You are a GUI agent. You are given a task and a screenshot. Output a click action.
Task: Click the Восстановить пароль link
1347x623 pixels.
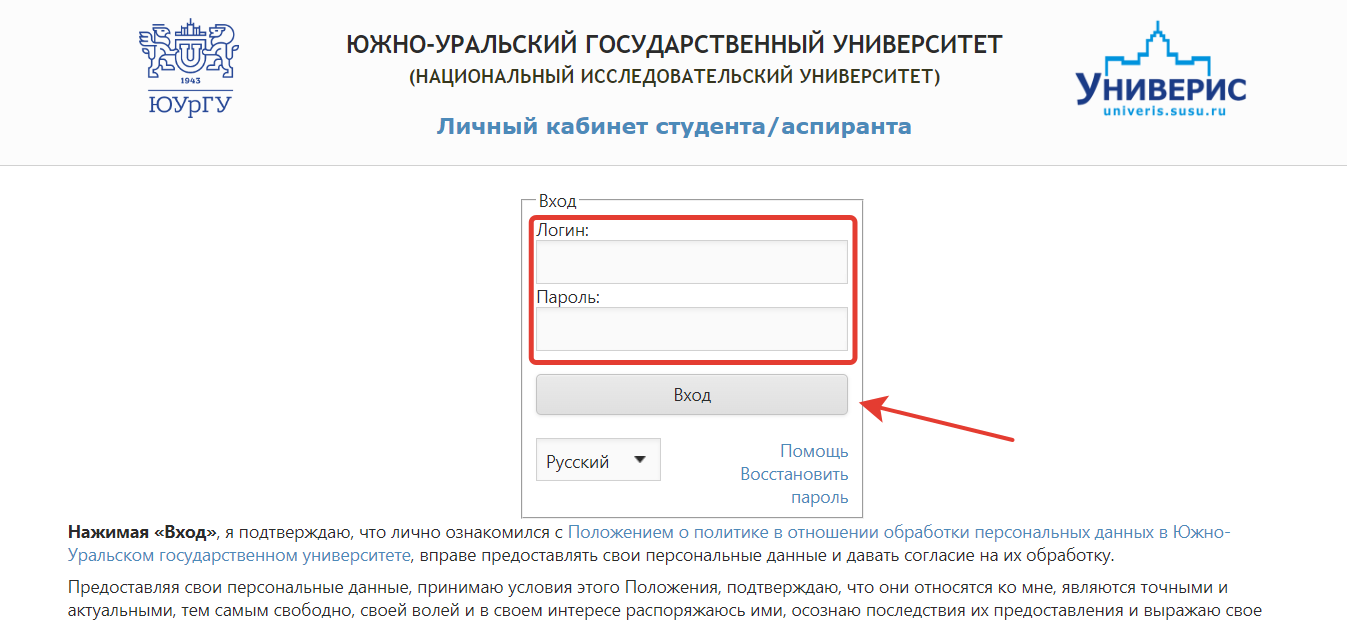pyautogui.click(x=794, y=485)
